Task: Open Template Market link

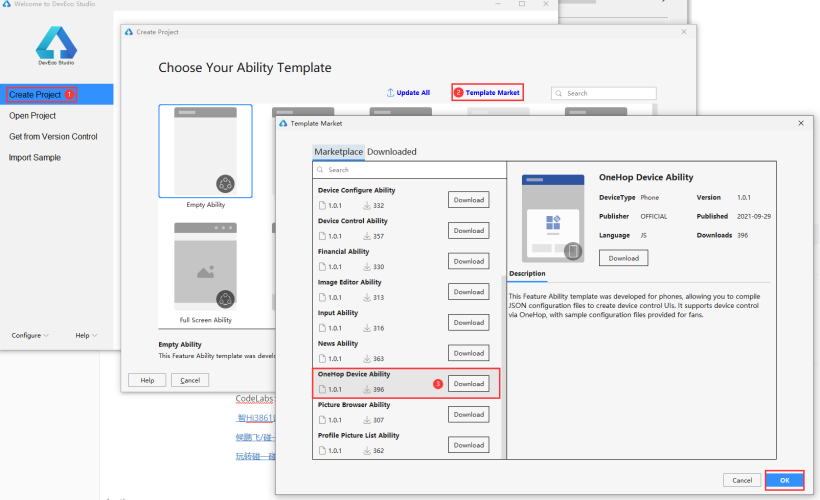Action: [x=492, y=93]
